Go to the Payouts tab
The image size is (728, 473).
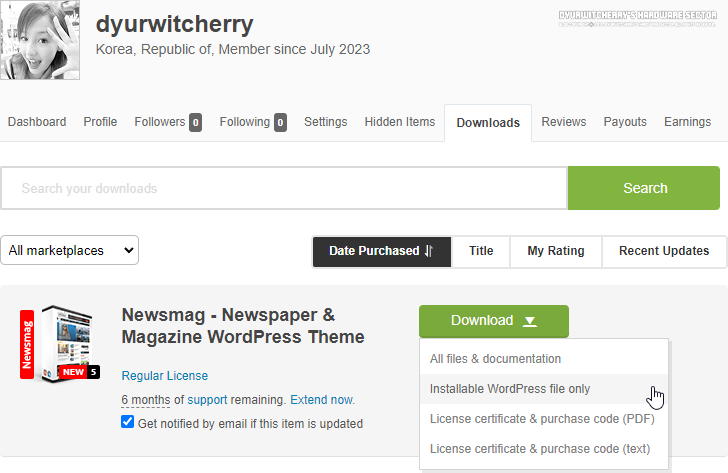pos(625,122)
